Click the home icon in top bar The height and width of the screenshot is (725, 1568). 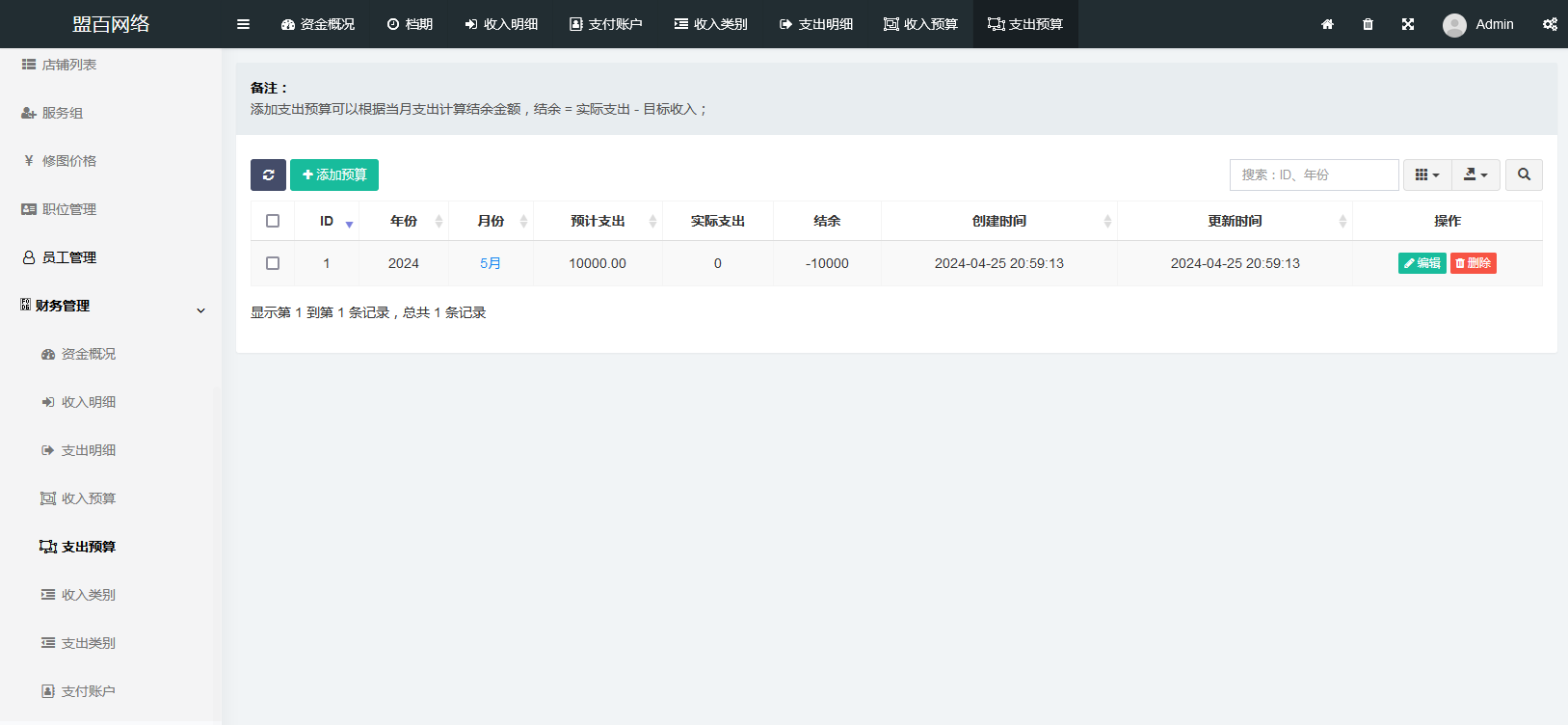pyautogui.click(x=1327, y=24)
